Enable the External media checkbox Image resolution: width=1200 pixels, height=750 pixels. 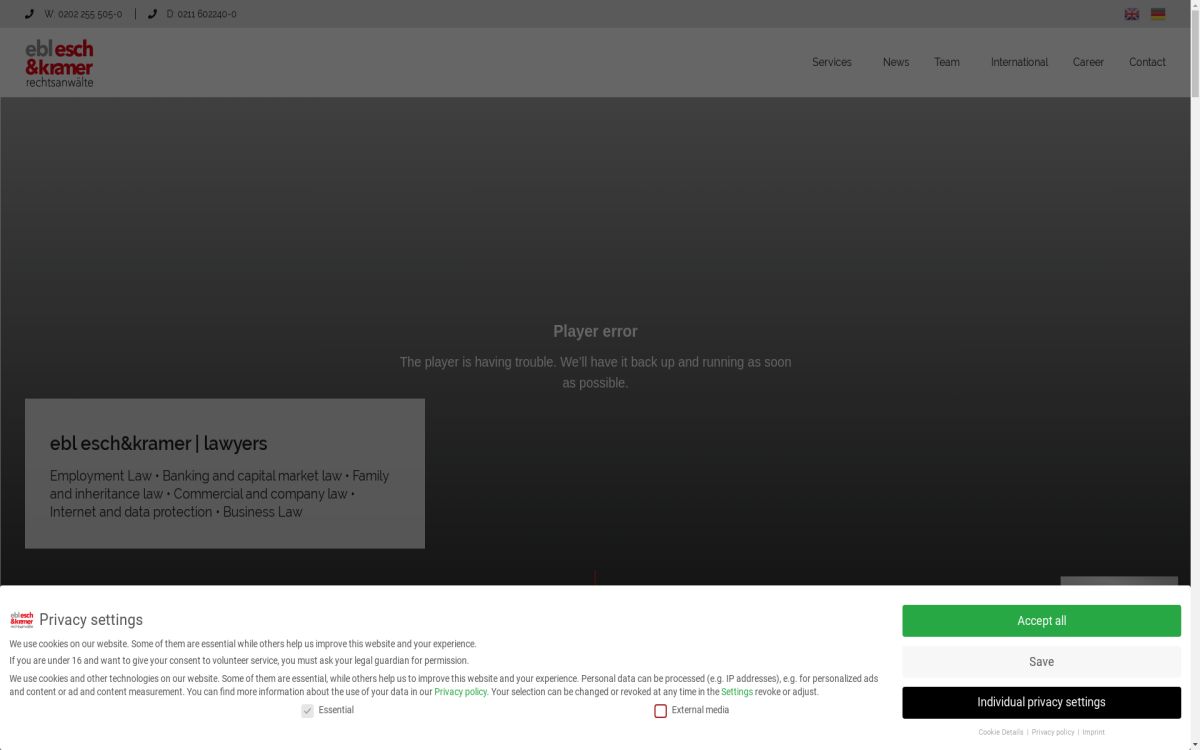660,711
